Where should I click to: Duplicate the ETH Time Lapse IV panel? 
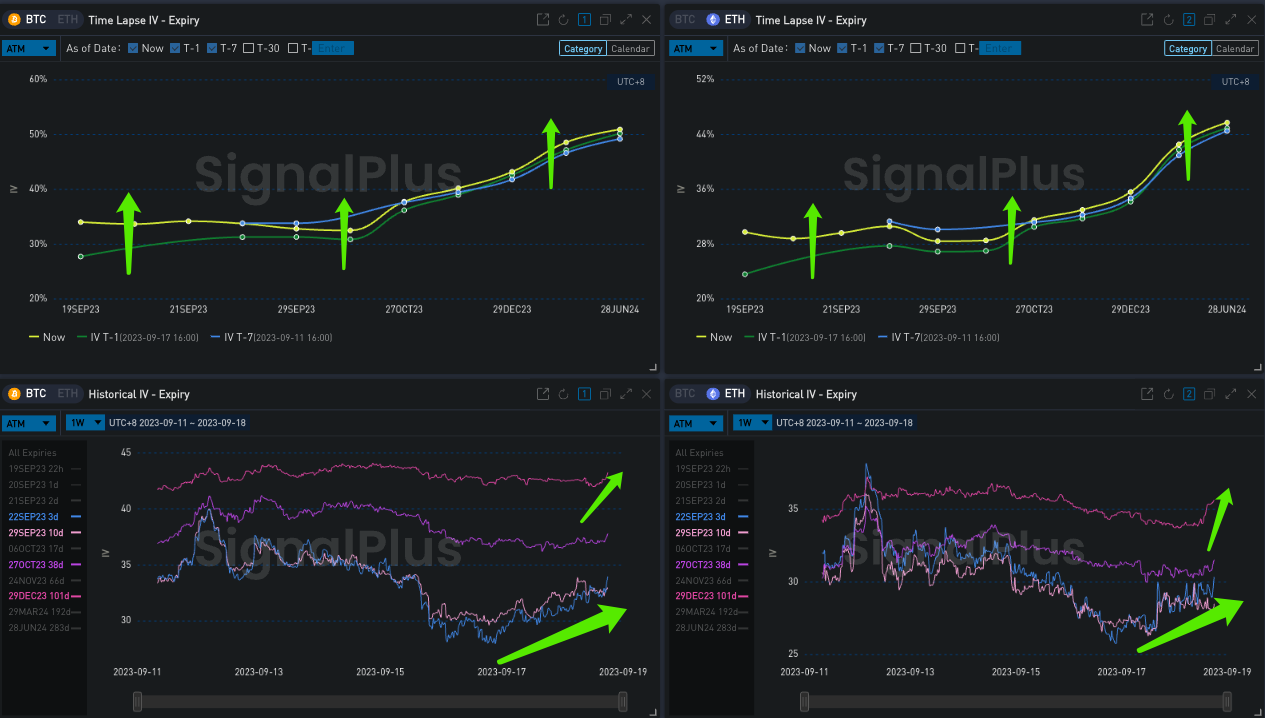point(1210,20)
